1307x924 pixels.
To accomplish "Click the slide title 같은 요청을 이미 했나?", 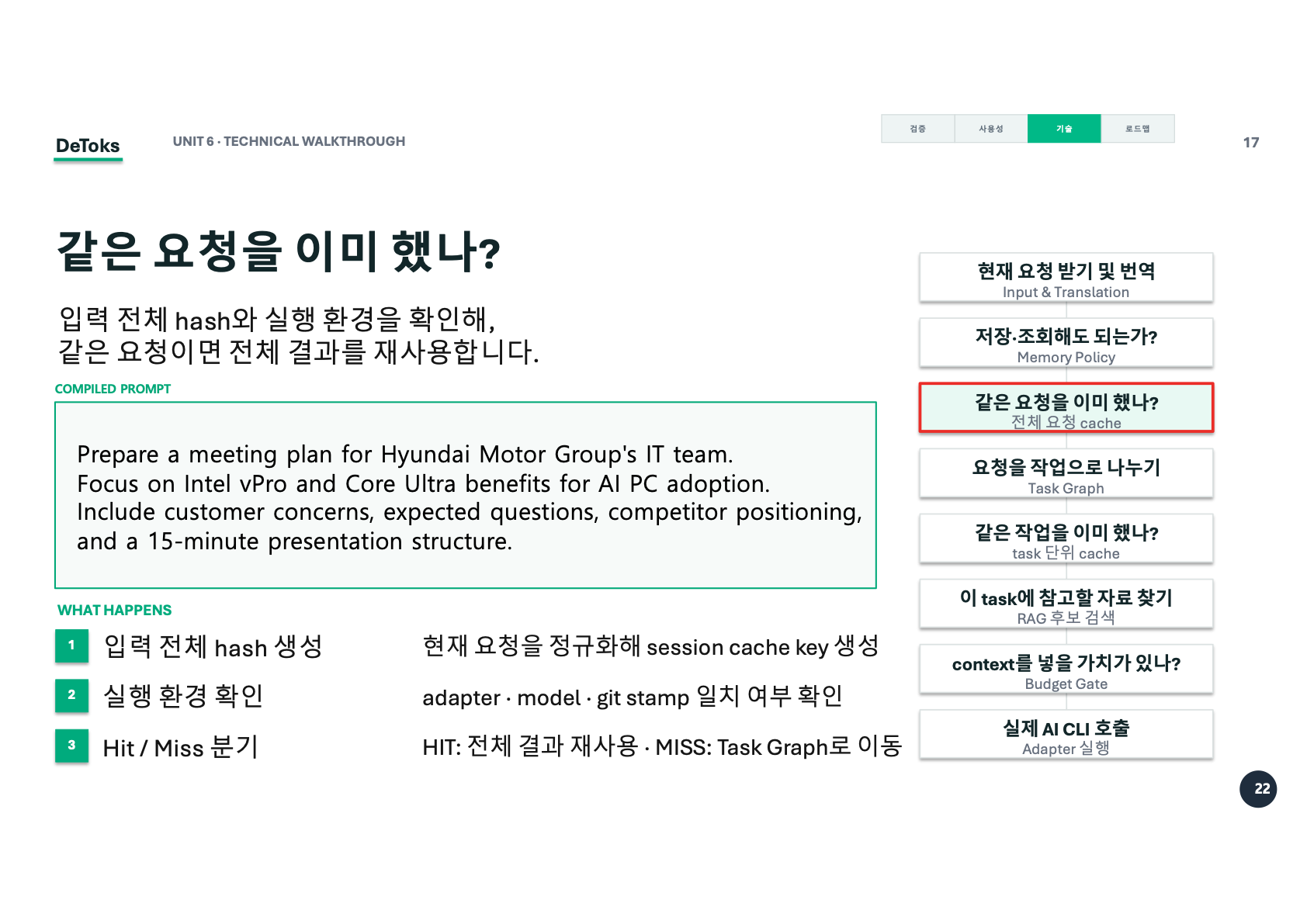I will (279, 251).
